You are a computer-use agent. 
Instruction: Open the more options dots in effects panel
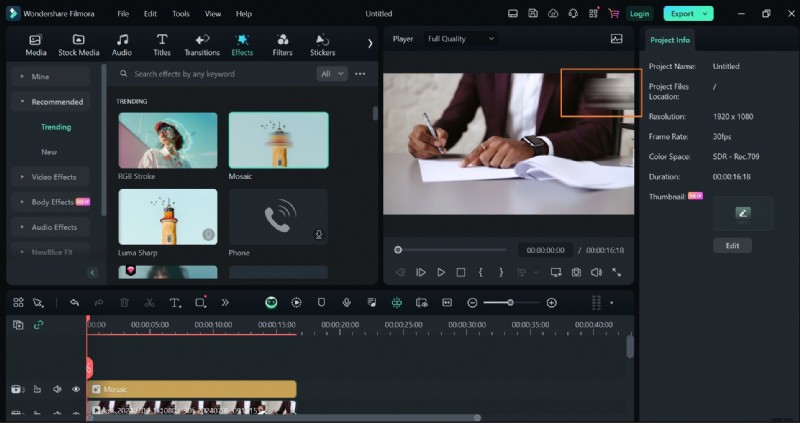coord(360,74)
